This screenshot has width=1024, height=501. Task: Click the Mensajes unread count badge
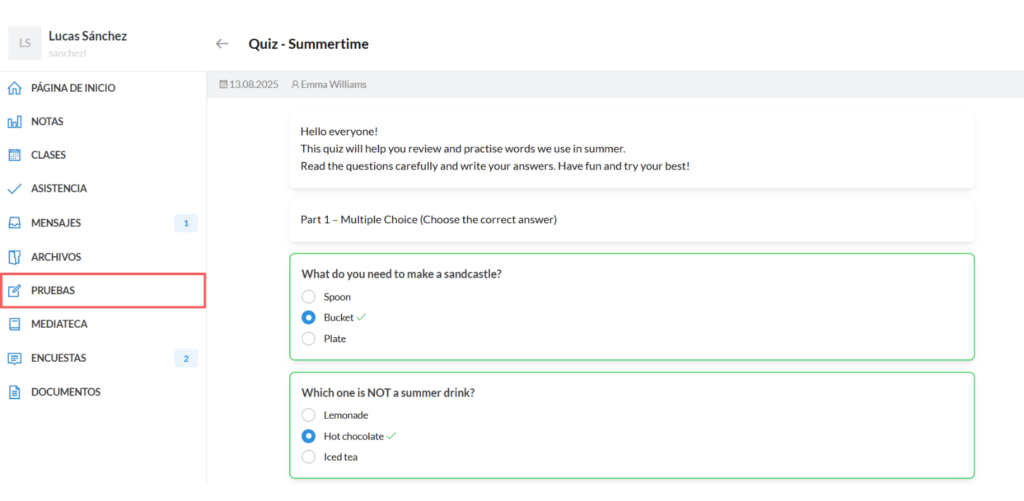pos(186,223)
